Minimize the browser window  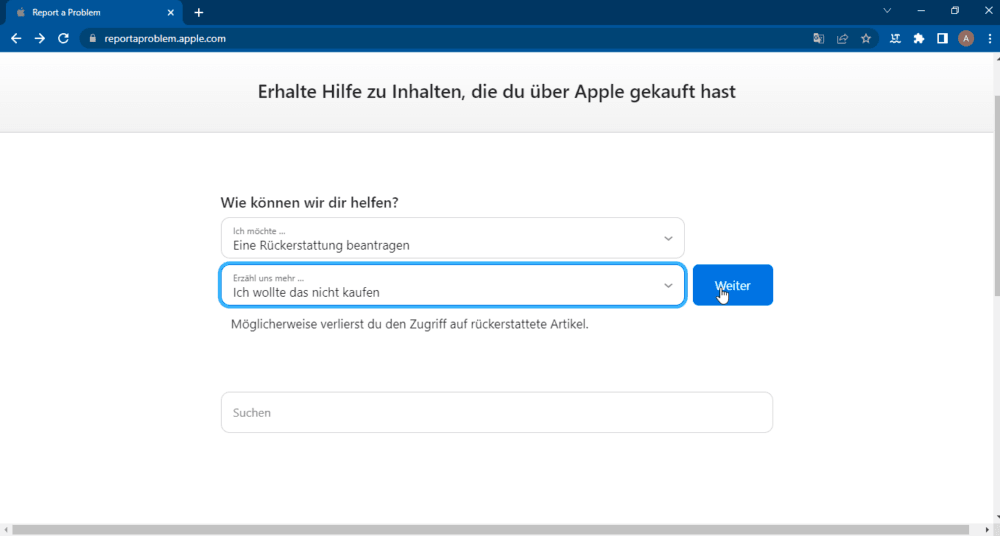[x=921, y=11]
